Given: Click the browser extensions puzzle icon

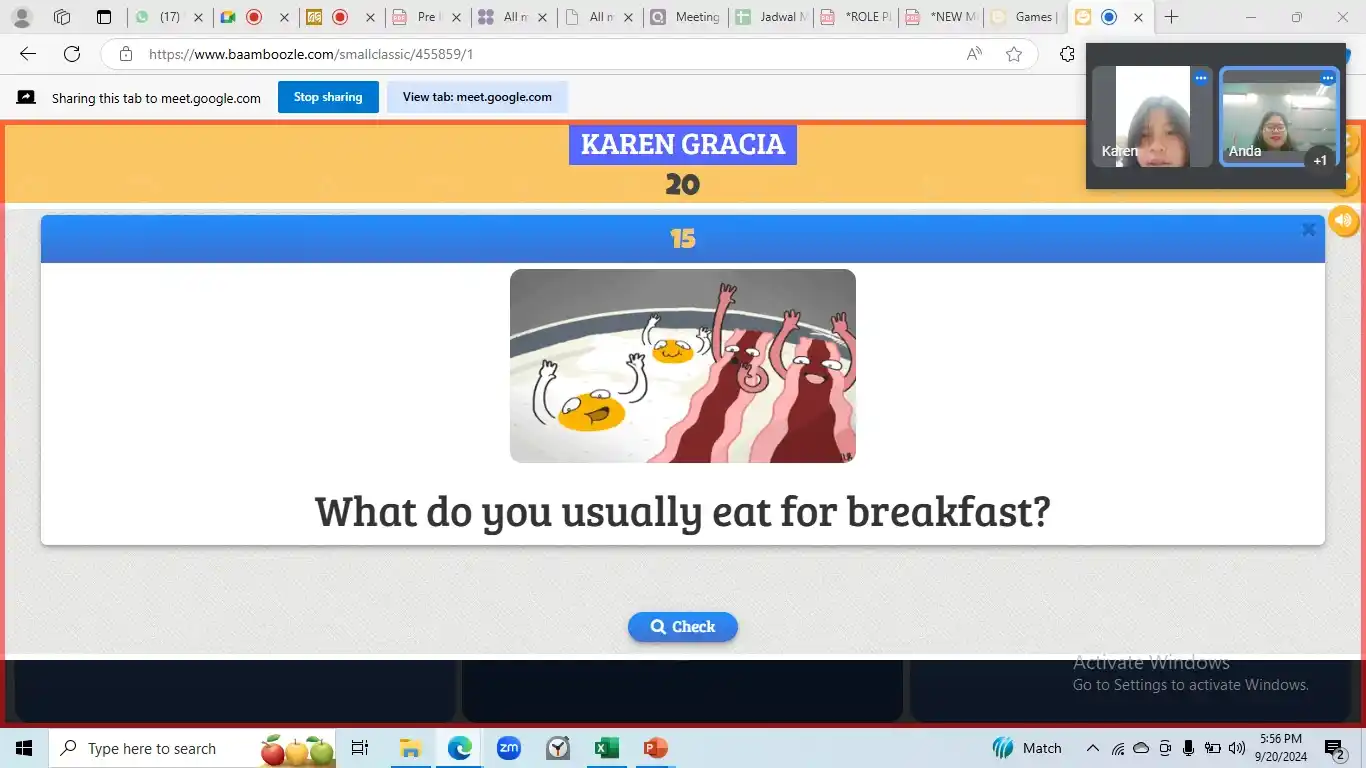Looking at the screenshot, I should (1068, 55).
